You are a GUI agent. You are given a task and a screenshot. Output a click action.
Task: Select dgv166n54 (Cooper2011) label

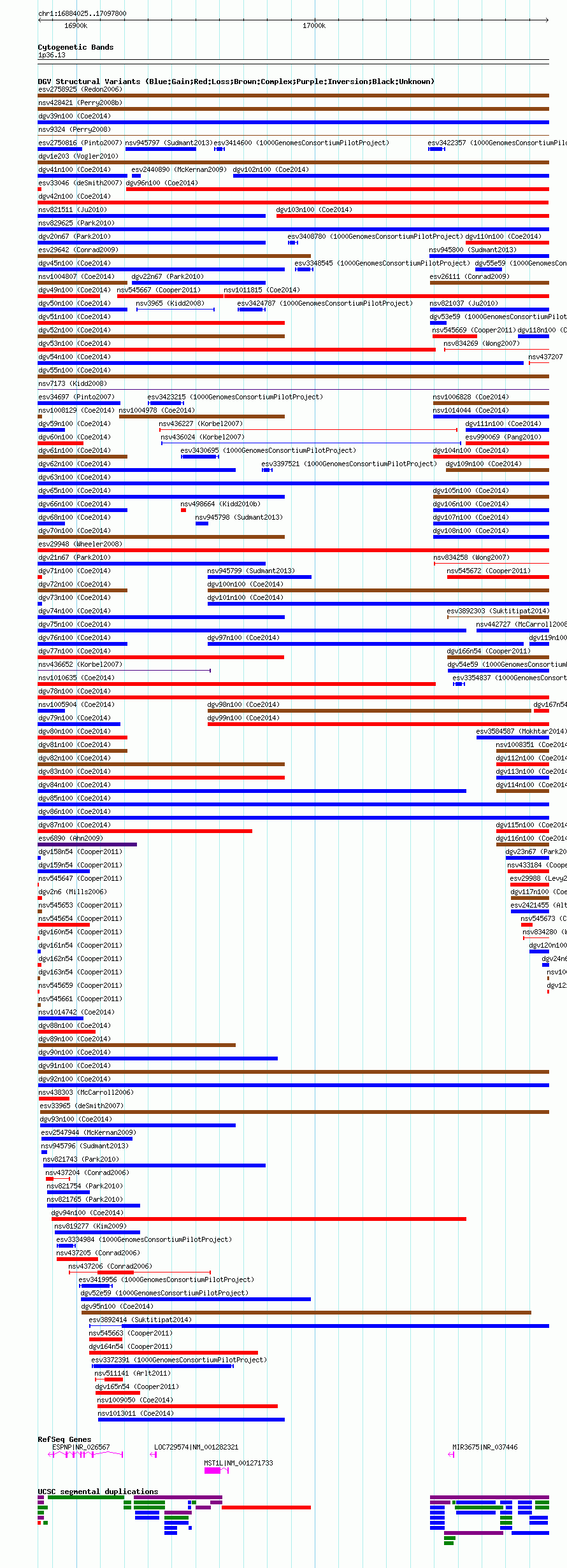[489, 651]
